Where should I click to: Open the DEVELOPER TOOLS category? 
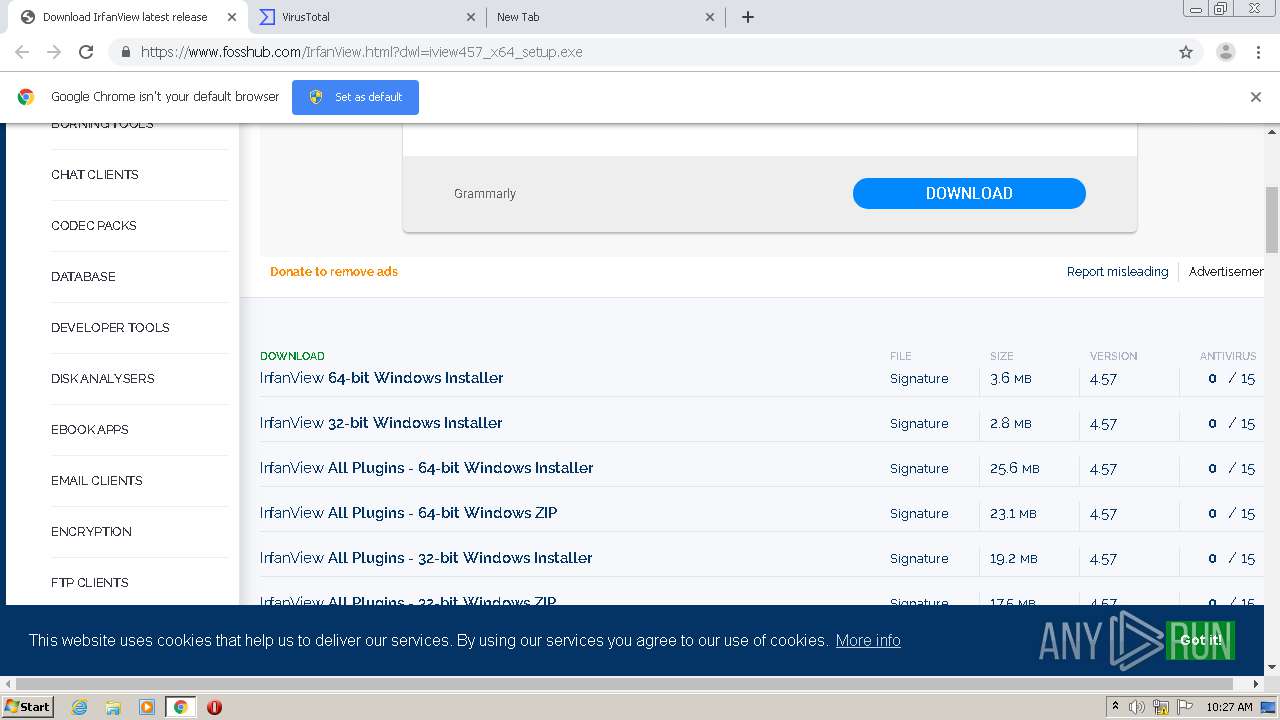(x=110, y=327)
